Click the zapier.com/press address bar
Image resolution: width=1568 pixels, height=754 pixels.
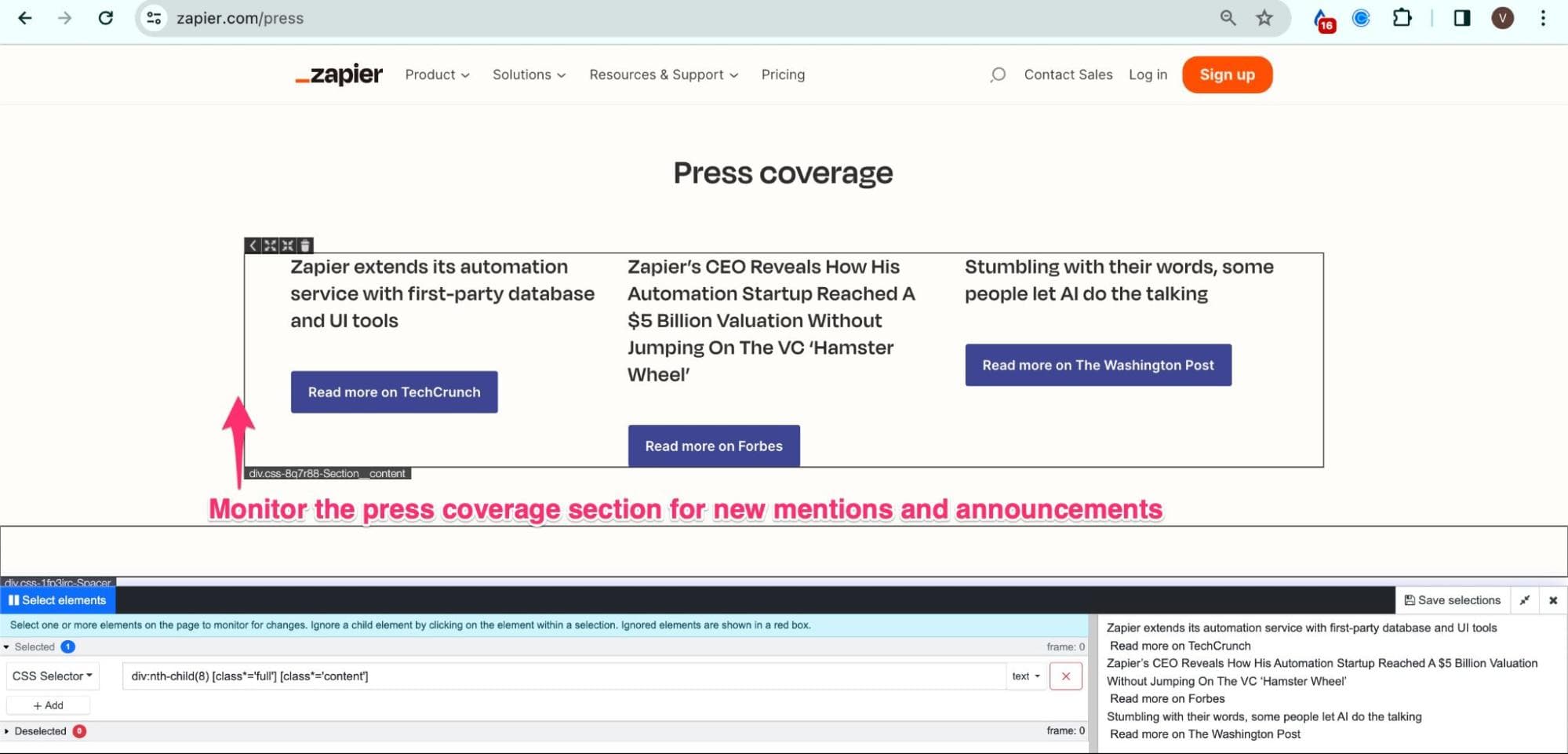[240, 17]
